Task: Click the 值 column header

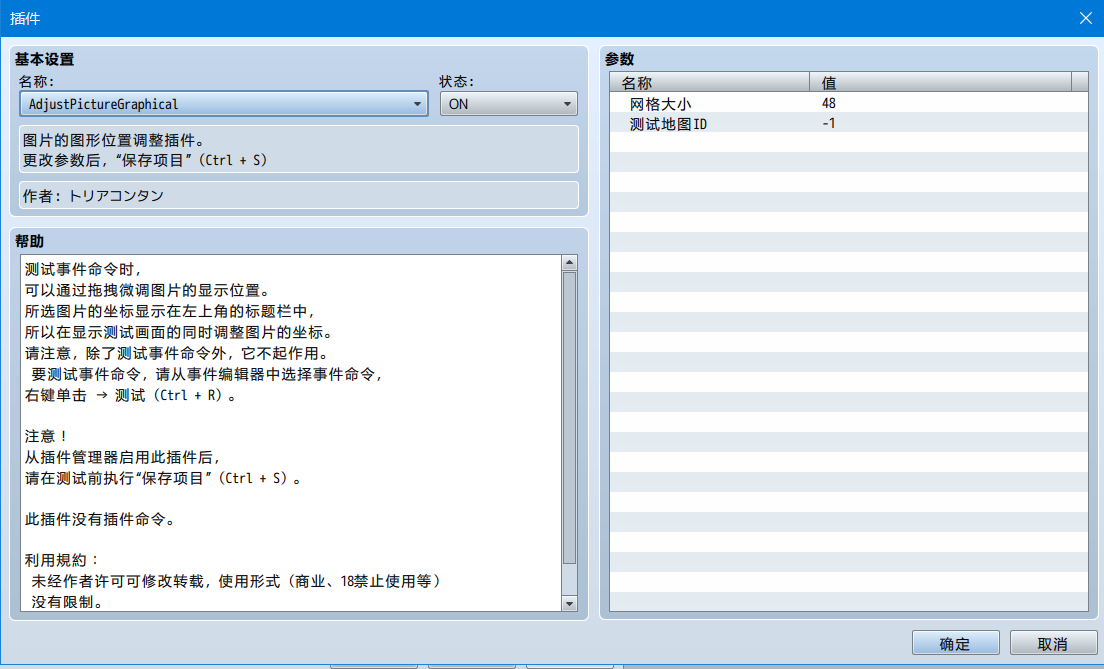Action: pyautogui.click(x=940, y=82)
